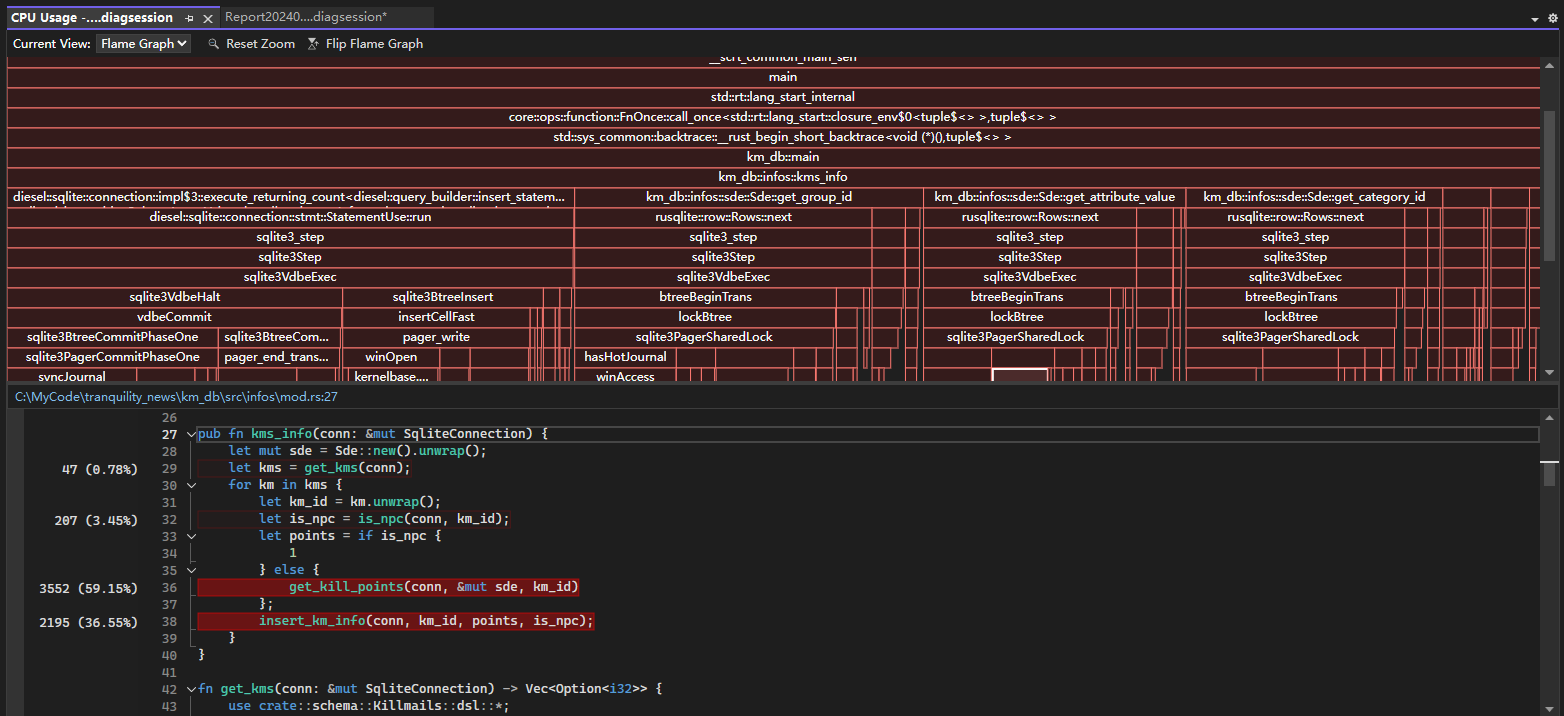The width and height of the screenshot is (1564, 716).
Task: Collapse the get_kms function at line 42
Action: [191, 689]
